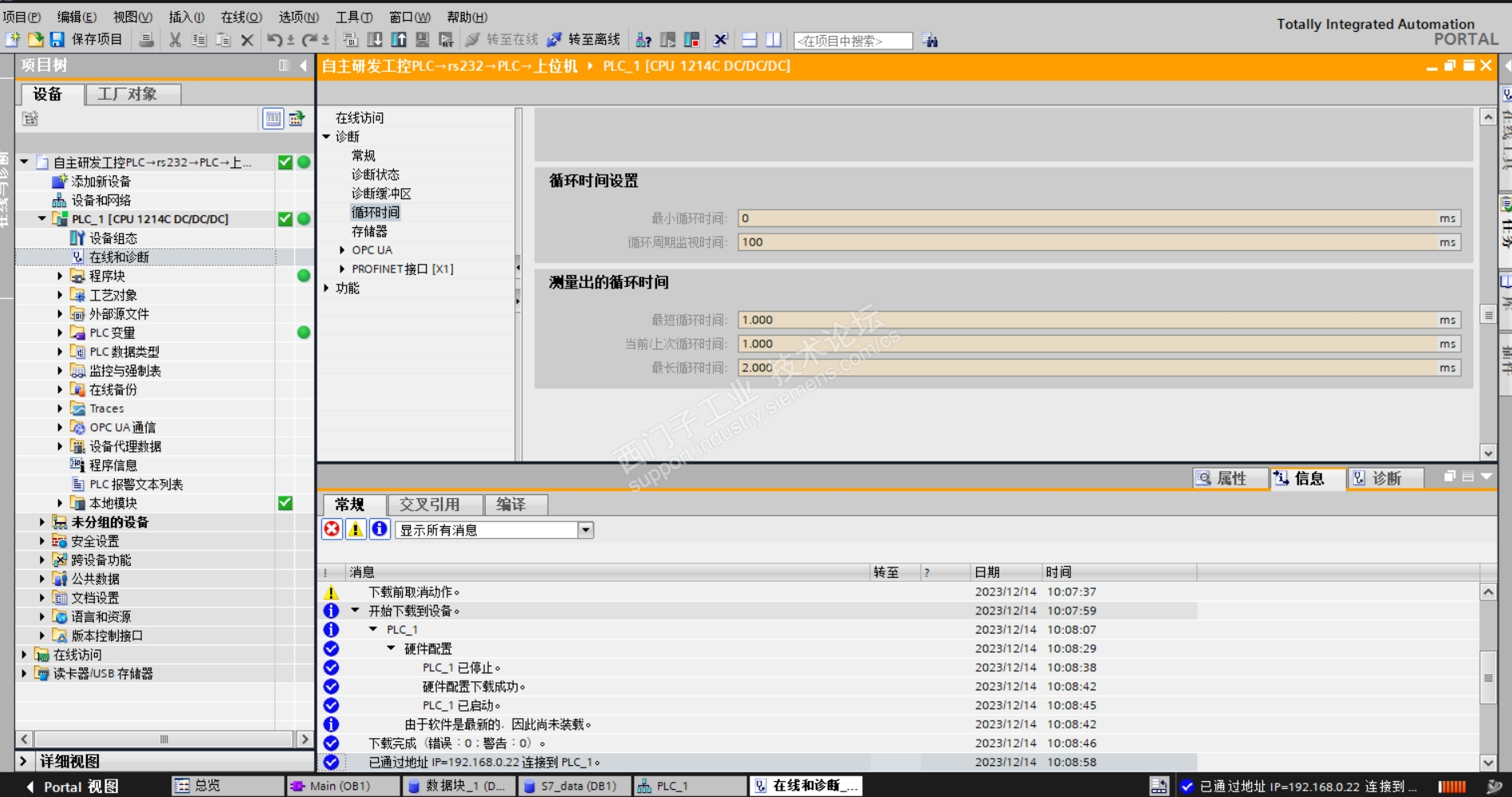Open the Main (OB1) editor taskbar button
The width and height of the screenshot is (1512, 797).
click(x=342, y=787)
